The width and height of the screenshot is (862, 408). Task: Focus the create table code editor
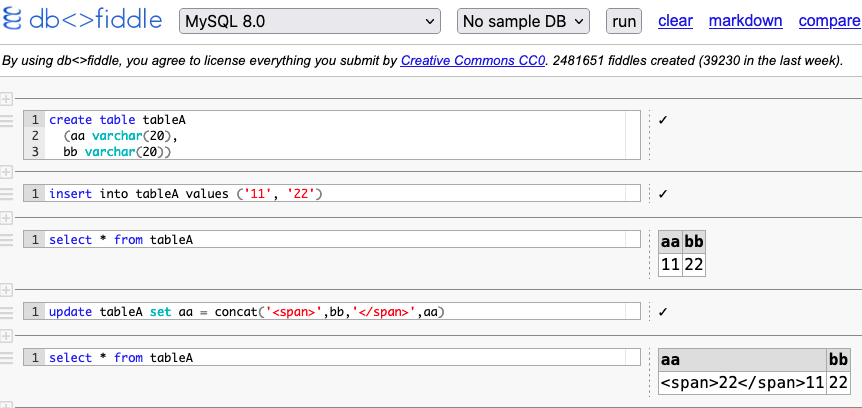tap(340, 135)
